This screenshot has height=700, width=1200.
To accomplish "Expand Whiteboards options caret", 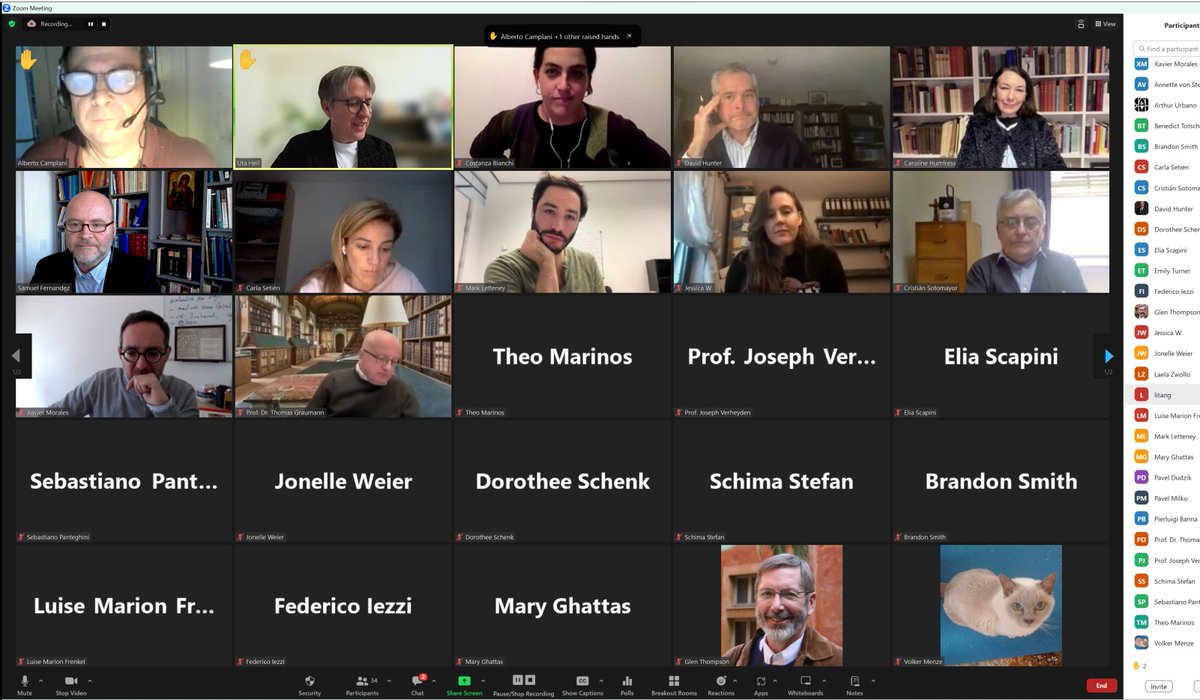I will tap(822, 681).
